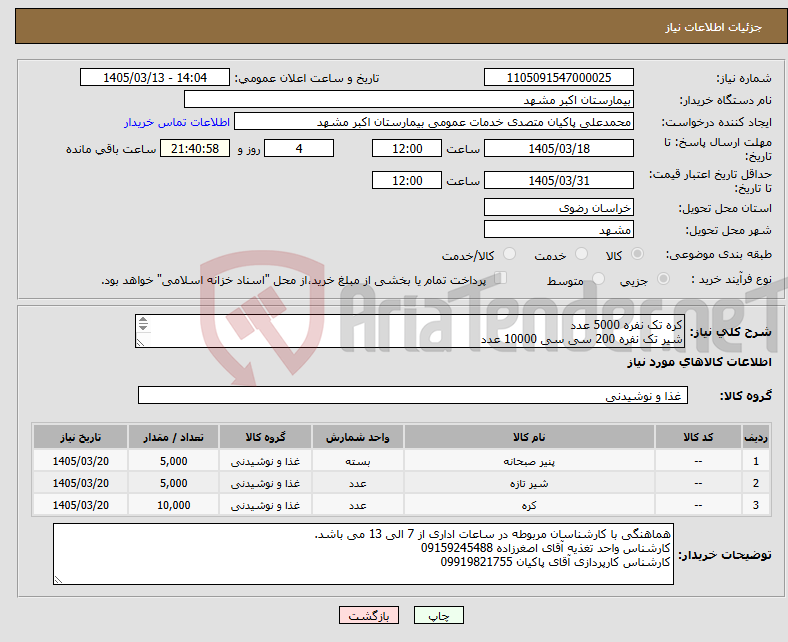Click the خراسان رضوی province field
The height and width of the screenshot is (642, 788).
coord(558,207)
